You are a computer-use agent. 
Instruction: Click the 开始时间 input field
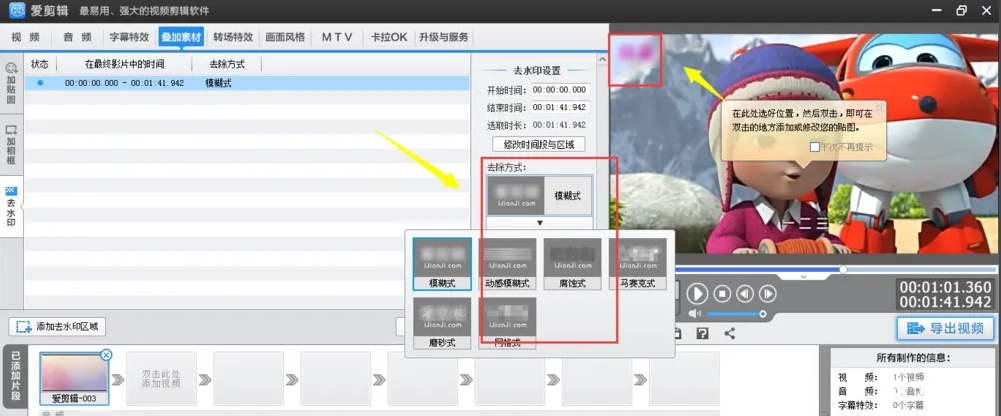[x=561, y=90]
